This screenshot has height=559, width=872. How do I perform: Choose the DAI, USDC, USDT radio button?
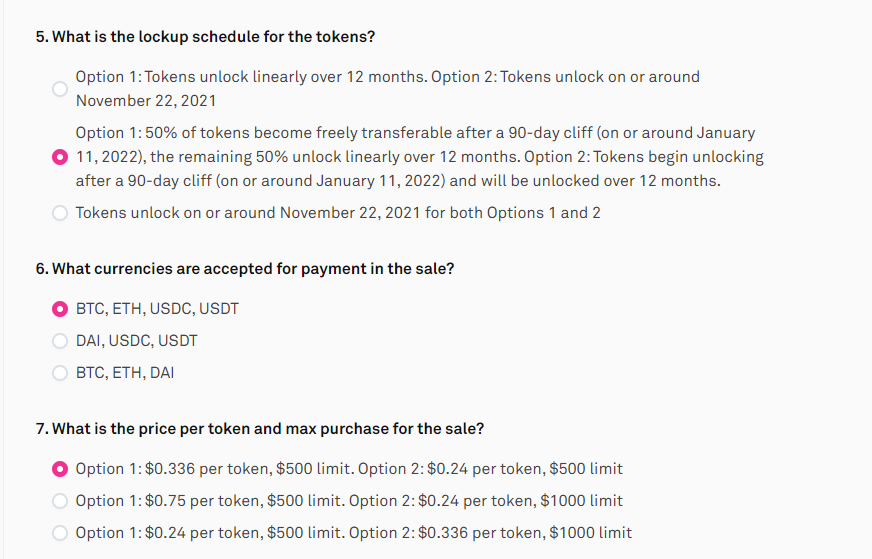click(x=60, y=341)
